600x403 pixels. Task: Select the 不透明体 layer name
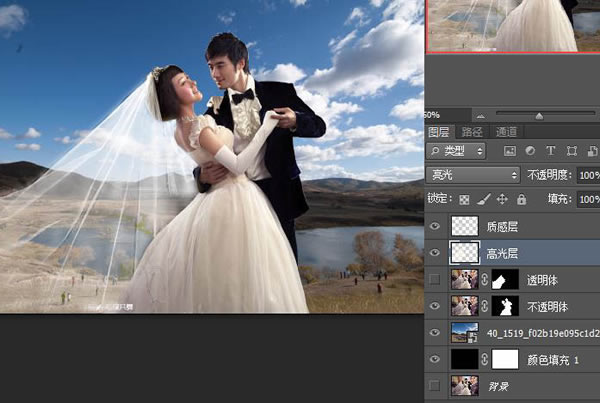tap(547, 307)
